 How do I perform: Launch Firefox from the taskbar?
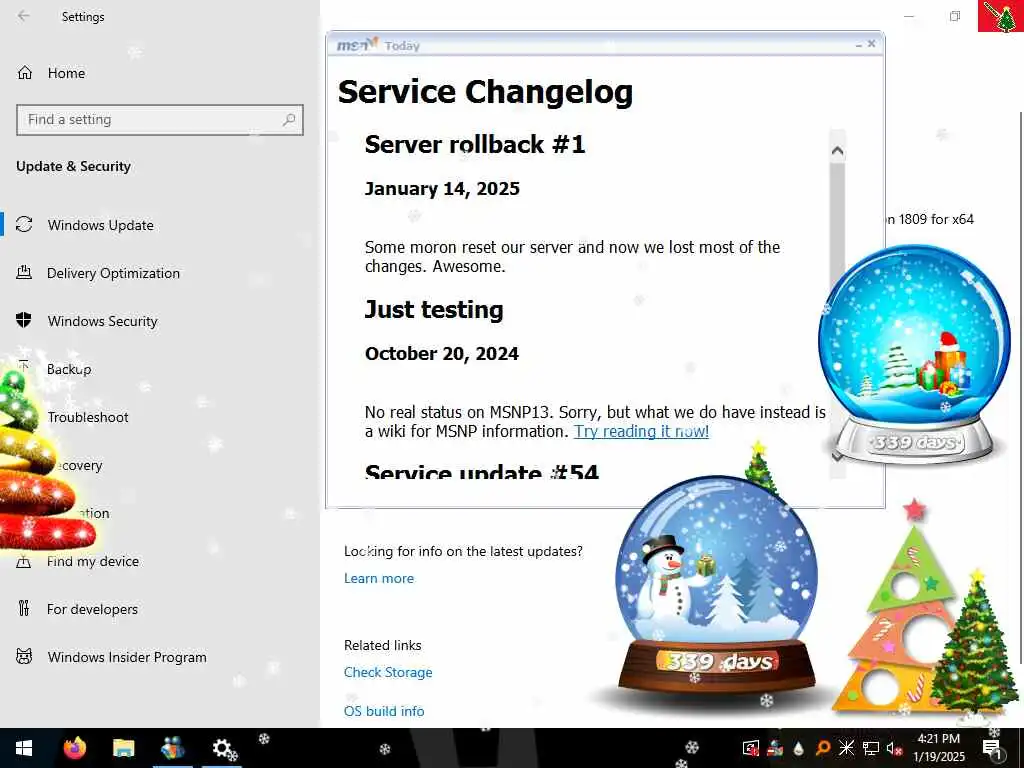tap(74, 748)
